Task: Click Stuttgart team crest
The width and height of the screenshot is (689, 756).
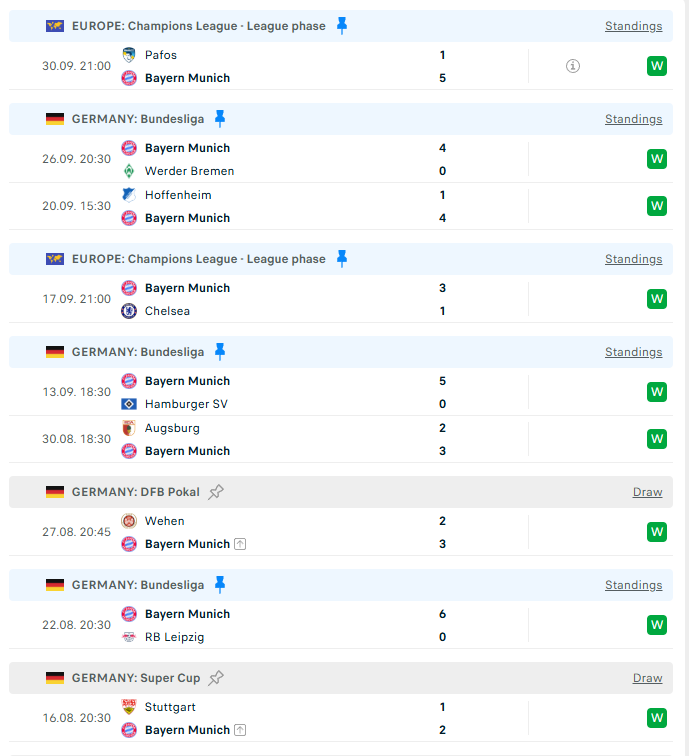Action: click(129, 707)
